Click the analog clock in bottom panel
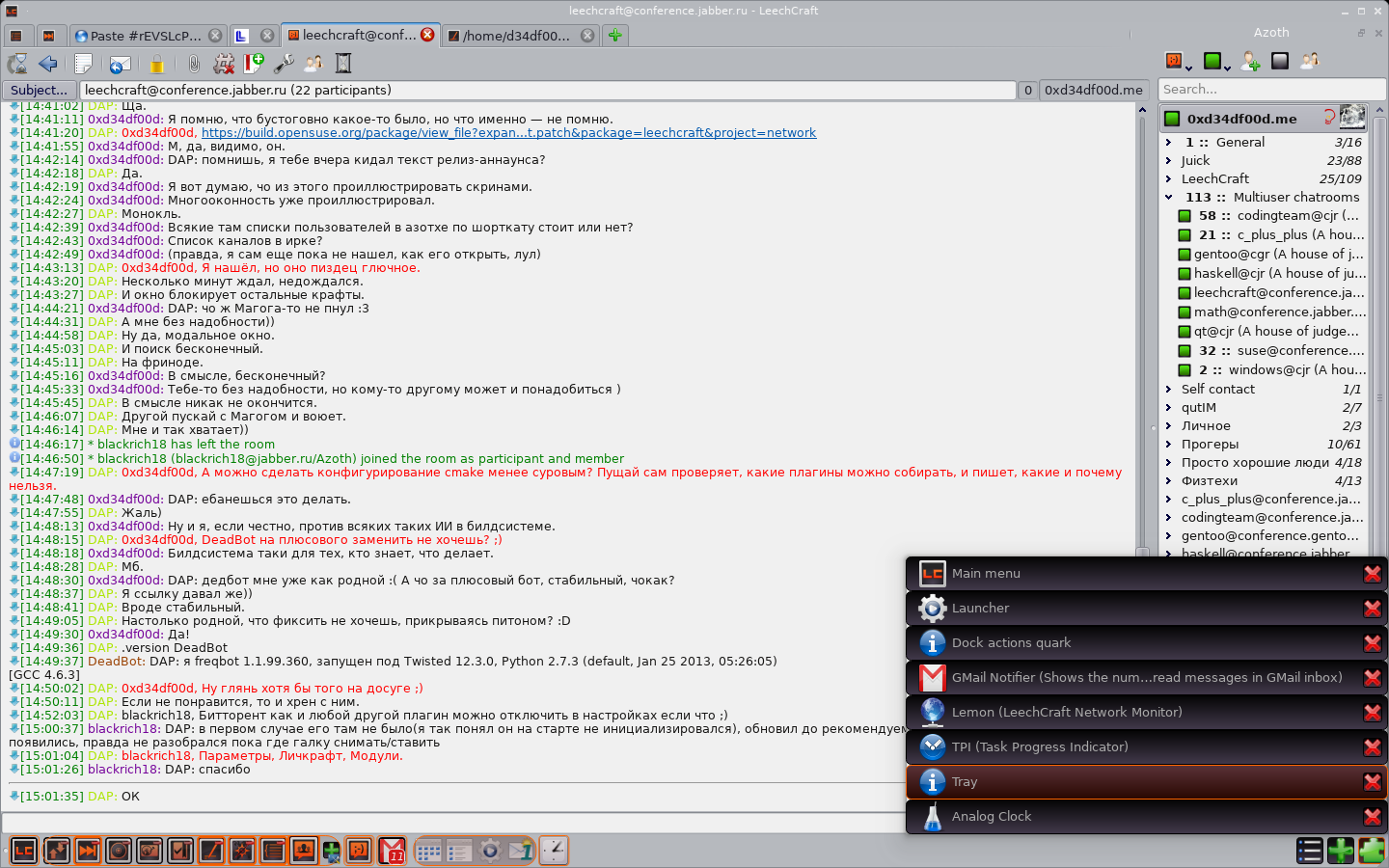1389x868 pixels. [x=554, y=850]
